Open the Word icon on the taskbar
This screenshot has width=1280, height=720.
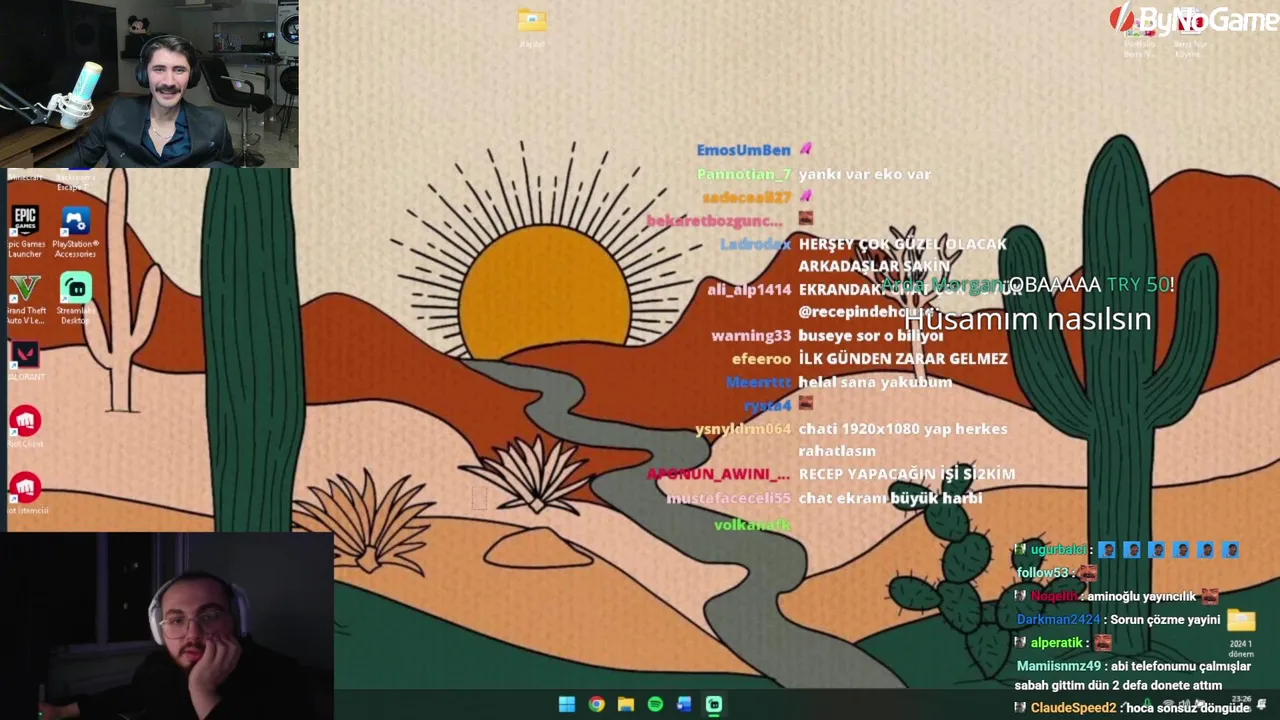point(684,704)
